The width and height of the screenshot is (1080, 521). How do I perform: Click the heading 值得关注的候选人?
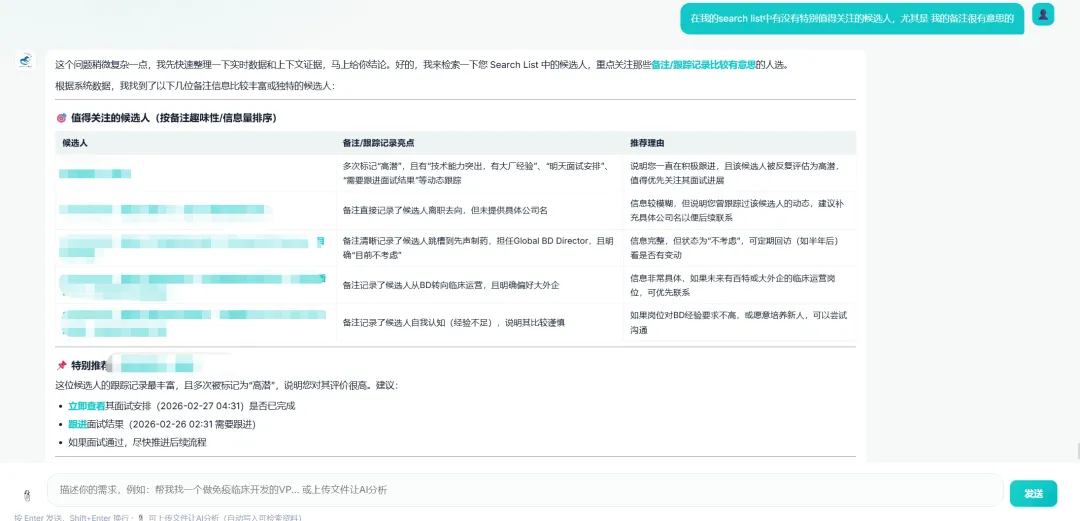174,118
